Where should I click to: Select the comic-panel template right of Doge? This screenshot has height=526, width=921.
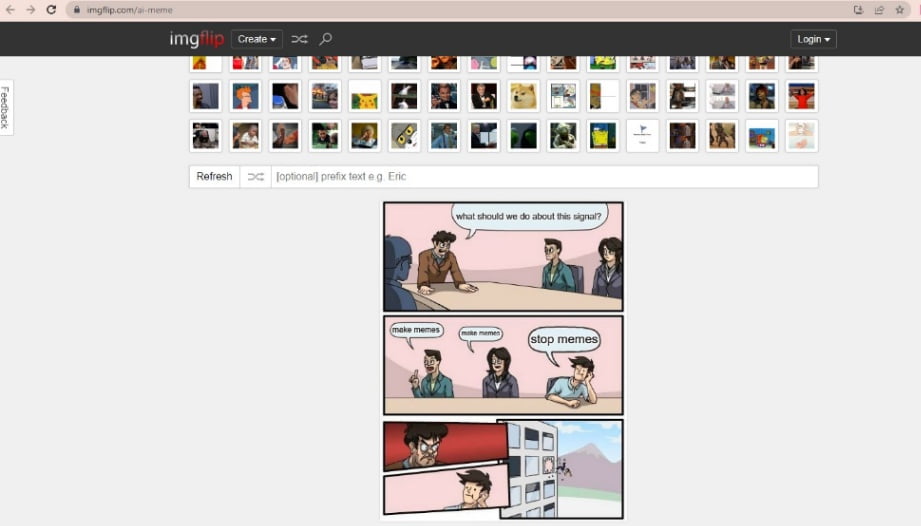tap(563, 96)
